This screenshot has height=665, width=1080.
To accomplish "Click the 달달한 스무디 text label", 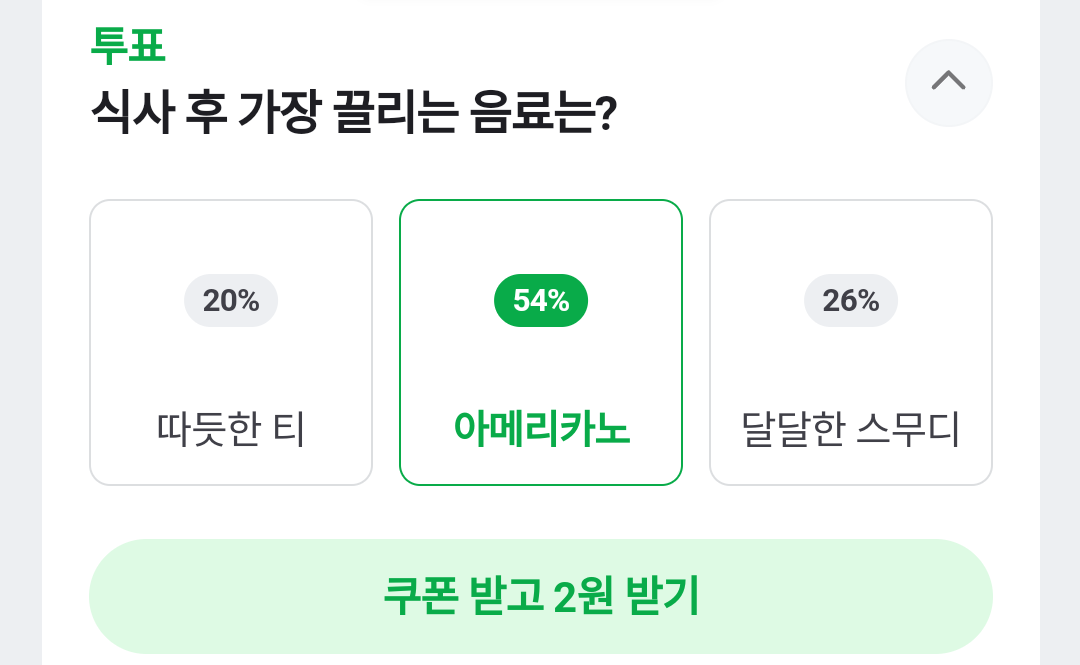I will pos(851,430).
